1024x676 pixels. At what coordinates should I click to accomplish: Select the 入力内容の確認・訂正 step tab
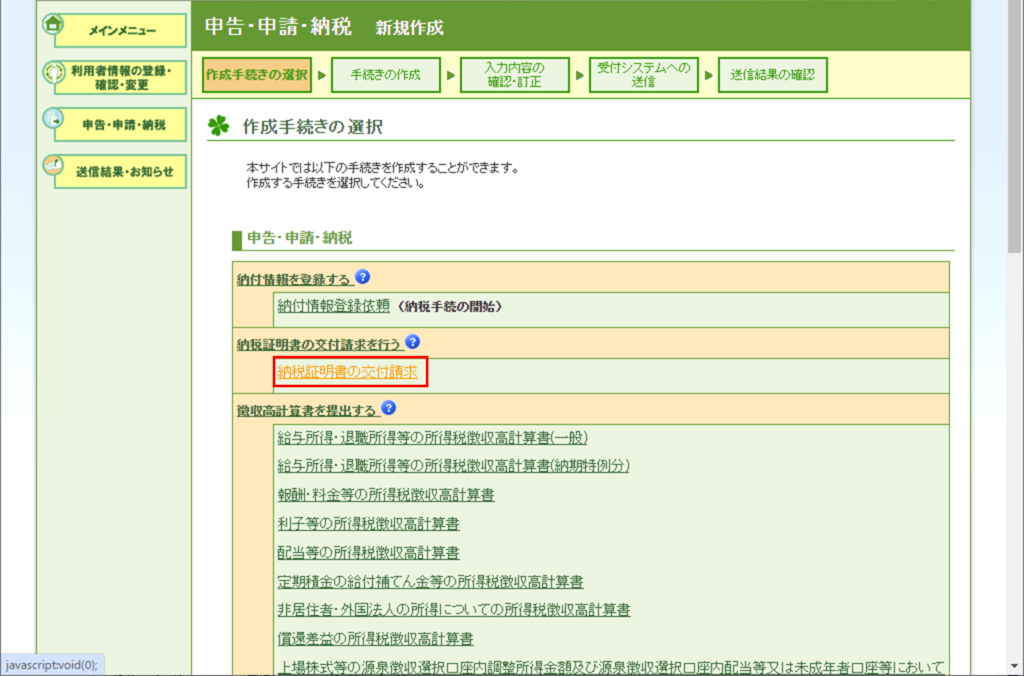pos(514,75)
